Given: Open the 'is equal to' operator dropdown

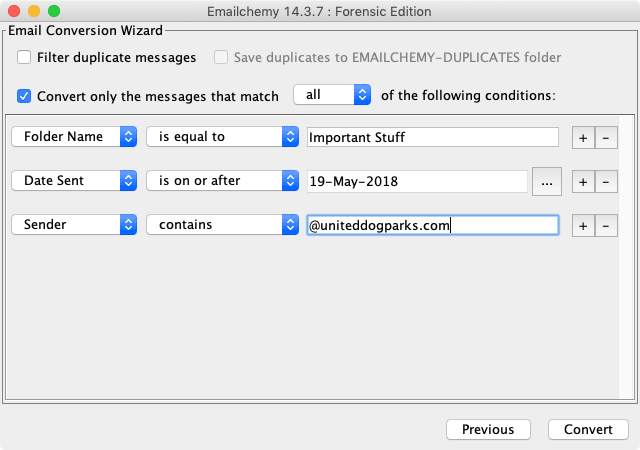Looking at the screenshot, I should coord(222,136).
